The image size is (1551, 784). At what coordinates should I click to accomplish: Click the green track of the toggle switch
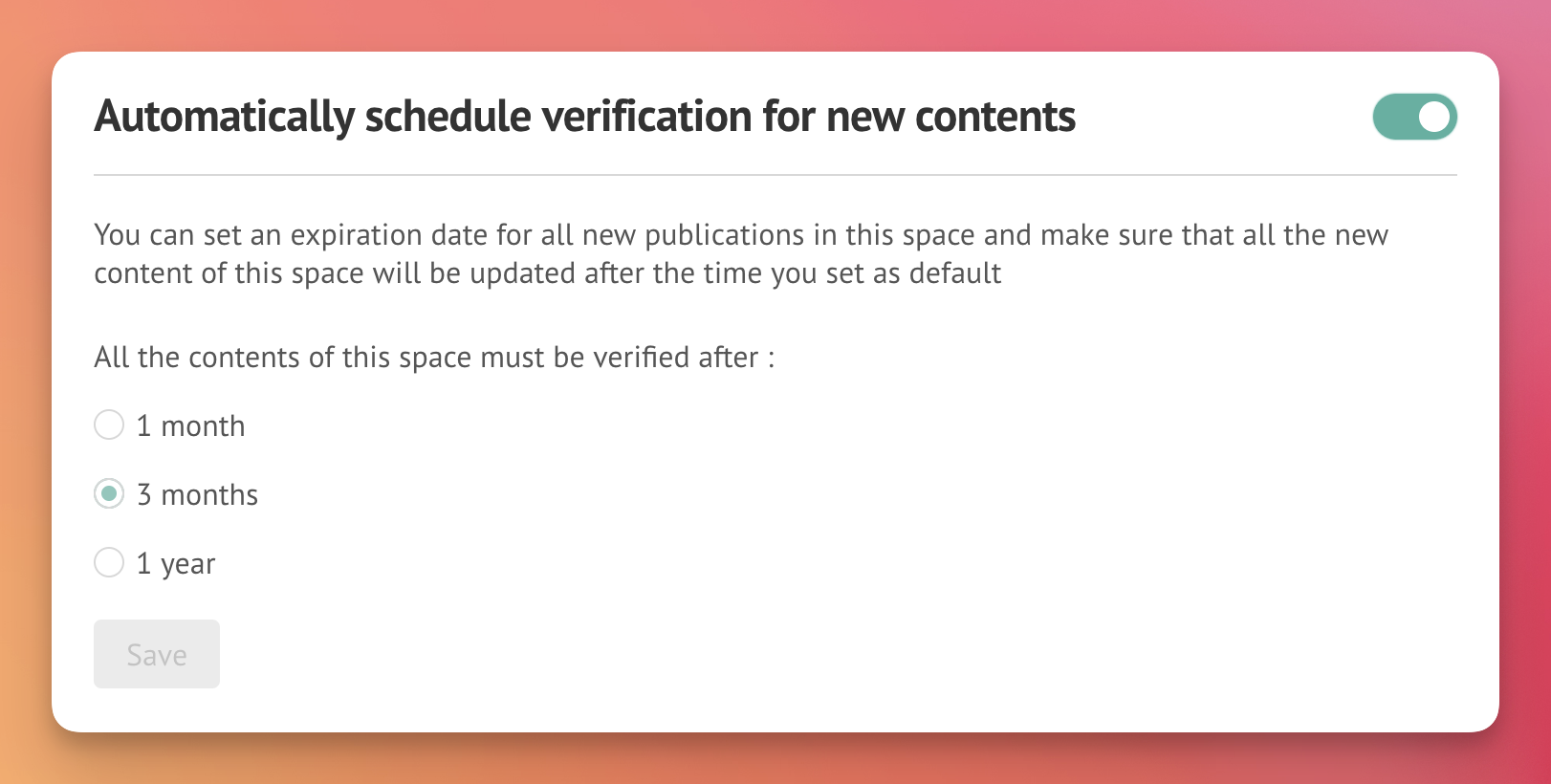click(x=1393, y=117)
